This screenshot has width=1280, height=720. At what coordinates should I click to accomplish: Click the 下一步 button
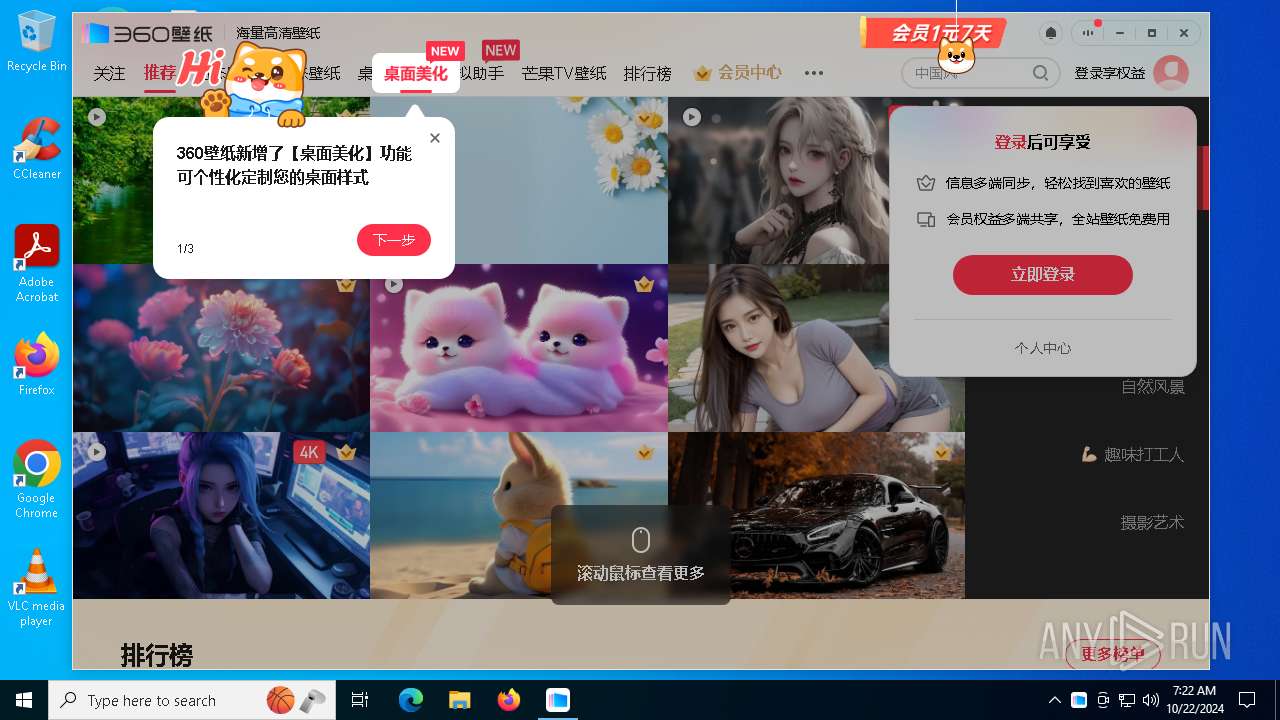[x=394, y=240]
